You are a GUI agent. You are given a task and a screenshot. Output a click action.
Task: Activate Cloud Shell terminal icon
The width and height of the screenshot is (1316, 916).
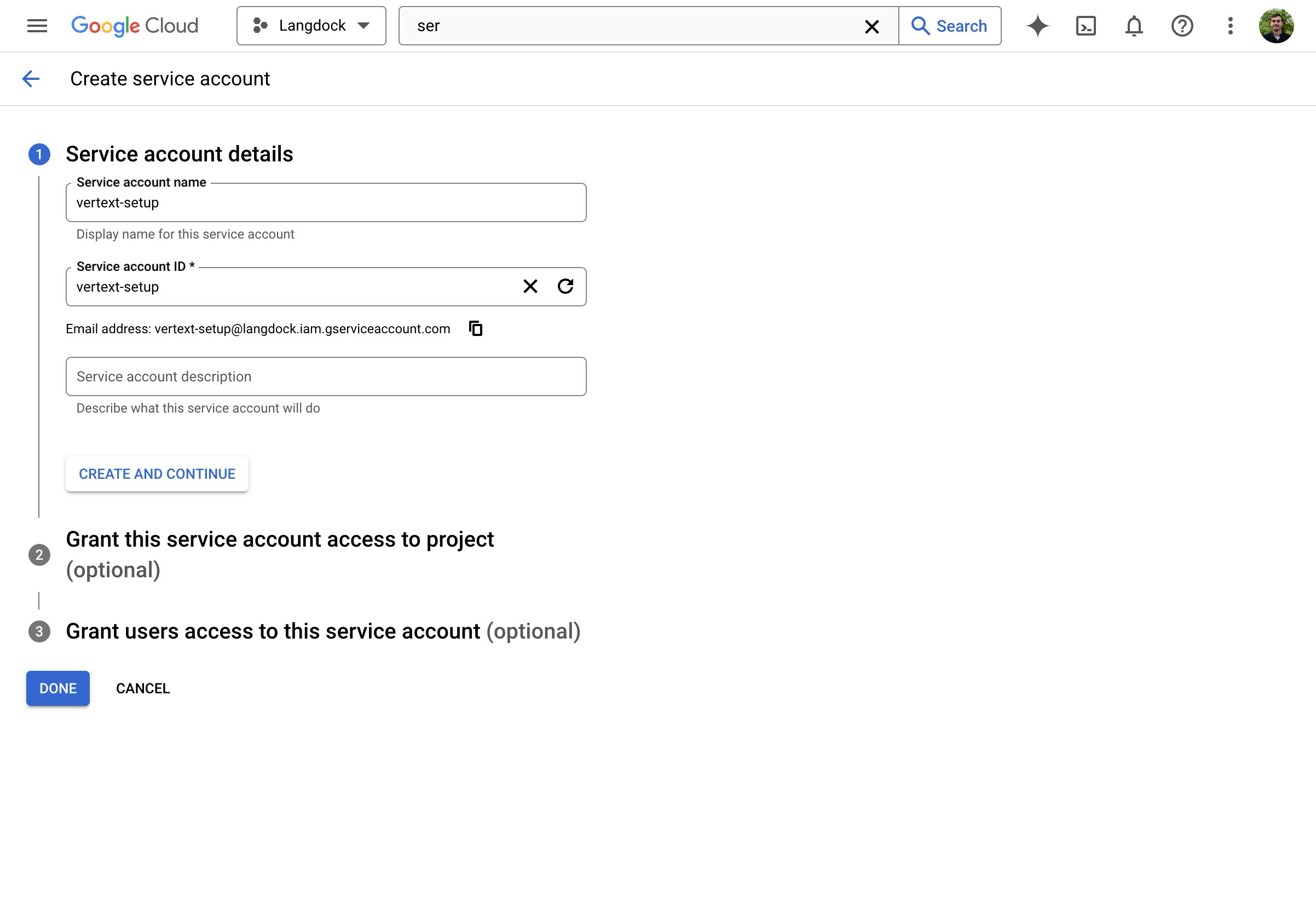[x=1086, y=26]
